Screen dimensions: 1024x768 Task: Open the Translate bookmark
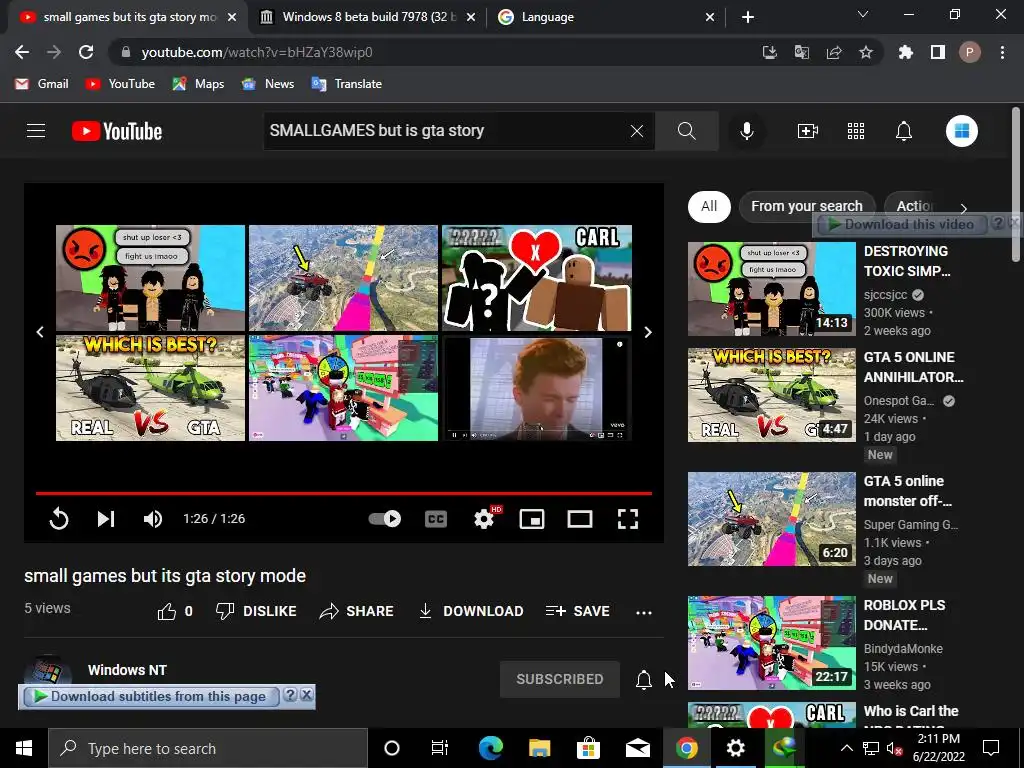347,84
